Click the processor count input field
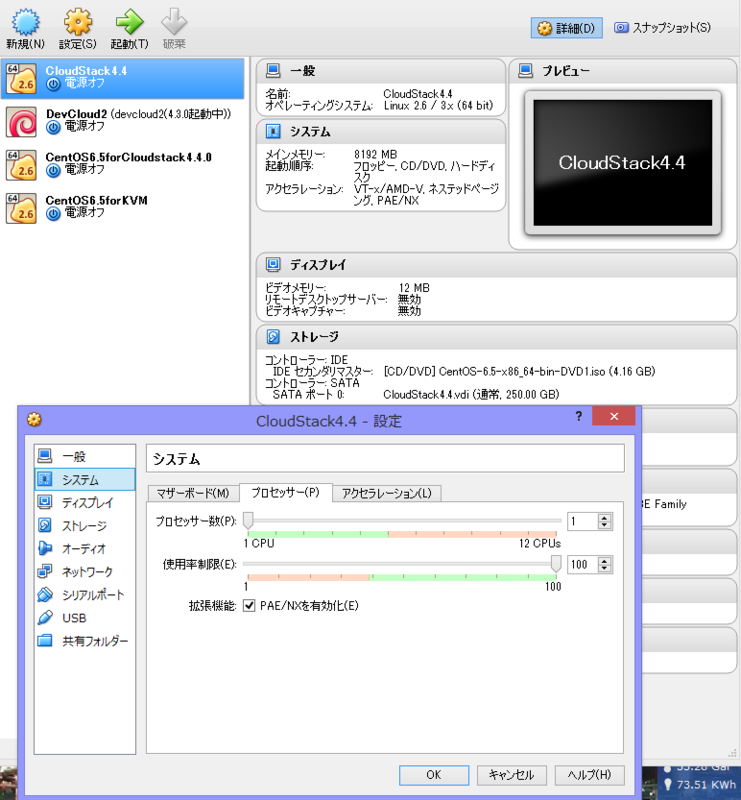 pos(582,521)
